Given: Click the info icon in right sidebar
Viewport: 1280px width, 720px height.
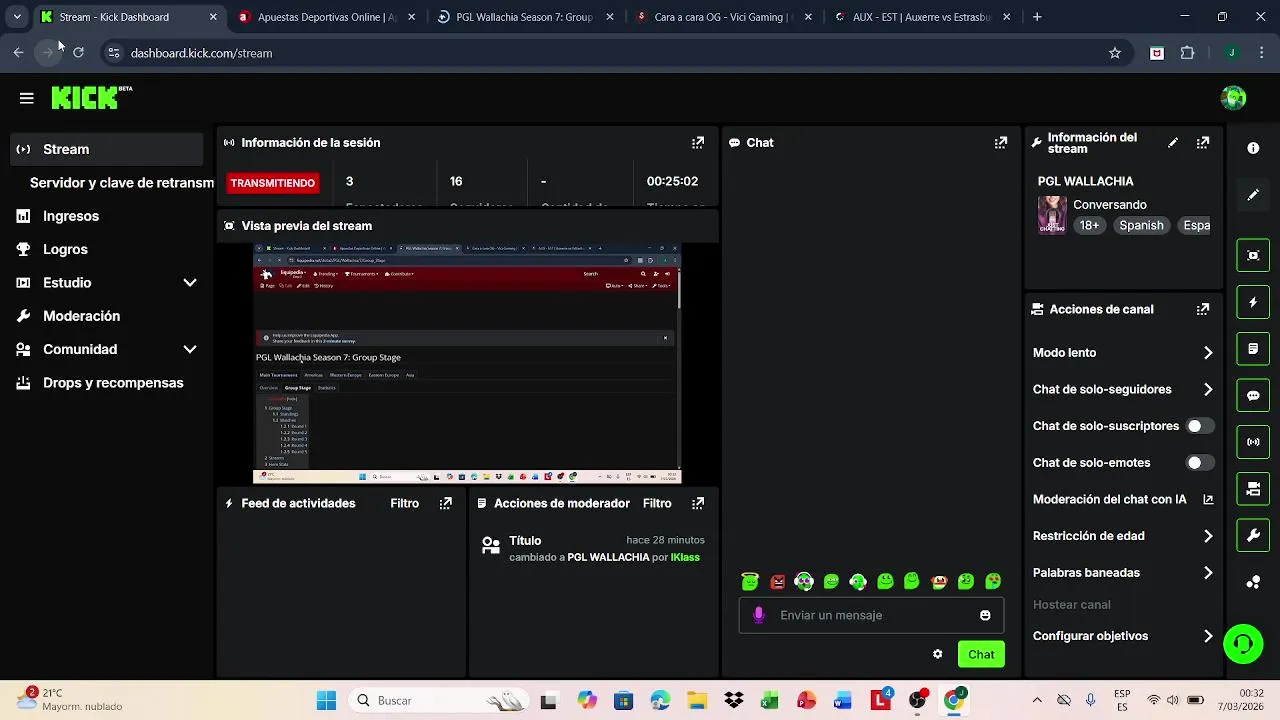Looking at the screenshot, I should tap(1253, 148).
